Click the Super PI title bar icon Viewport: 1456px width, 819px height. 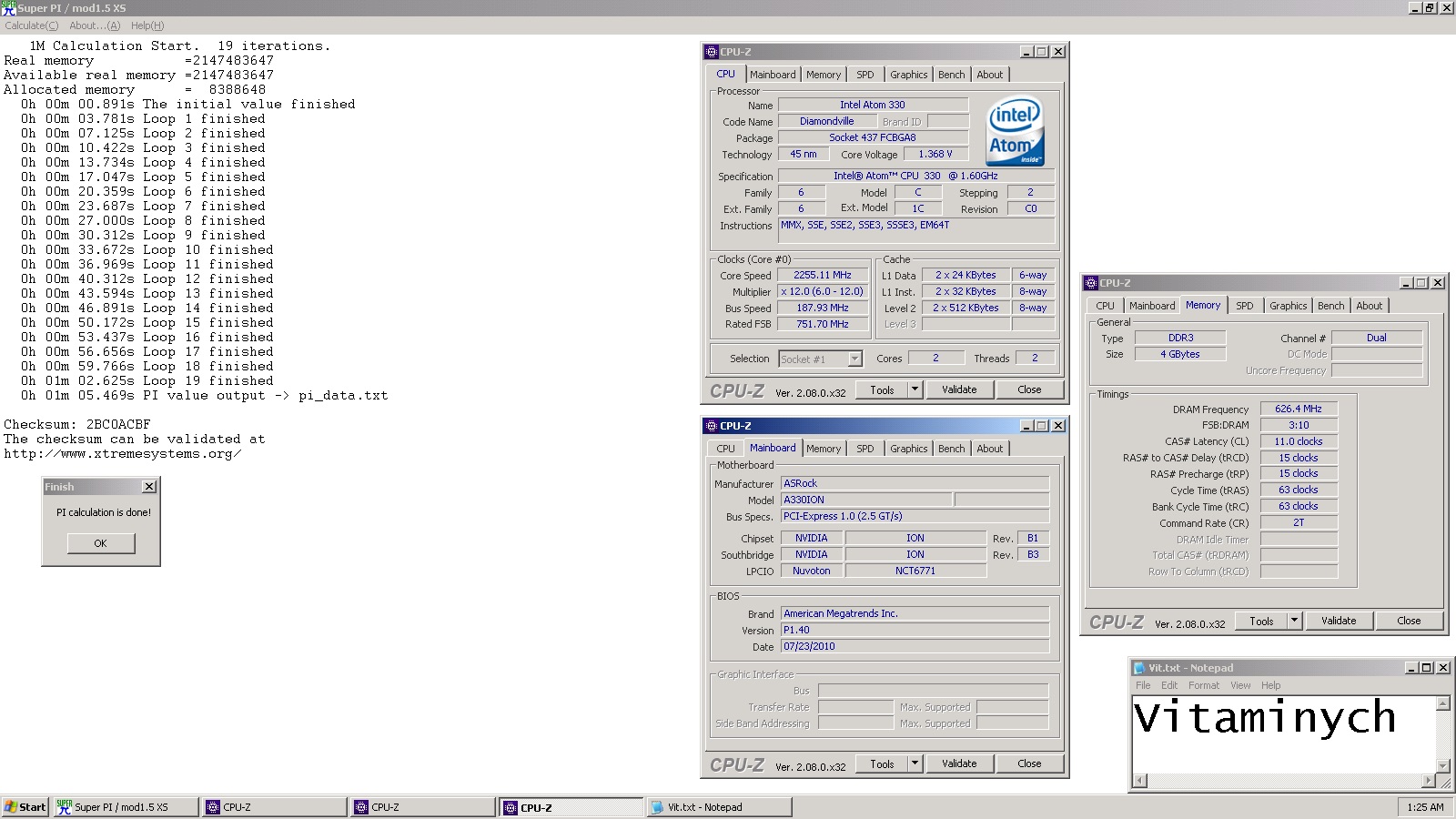coord(8,7)
